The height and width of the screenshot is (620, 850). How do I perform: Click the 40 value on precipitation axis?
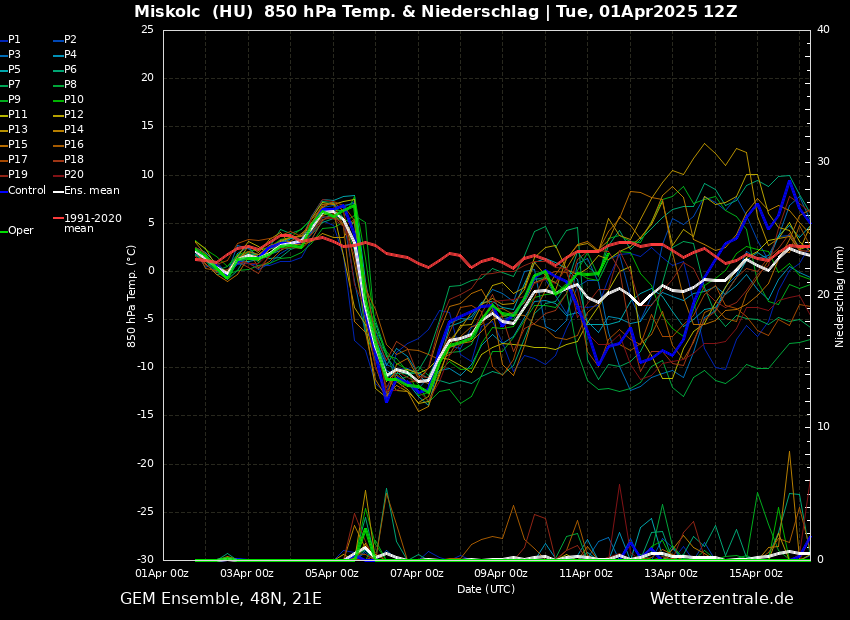tap(823, 30)
